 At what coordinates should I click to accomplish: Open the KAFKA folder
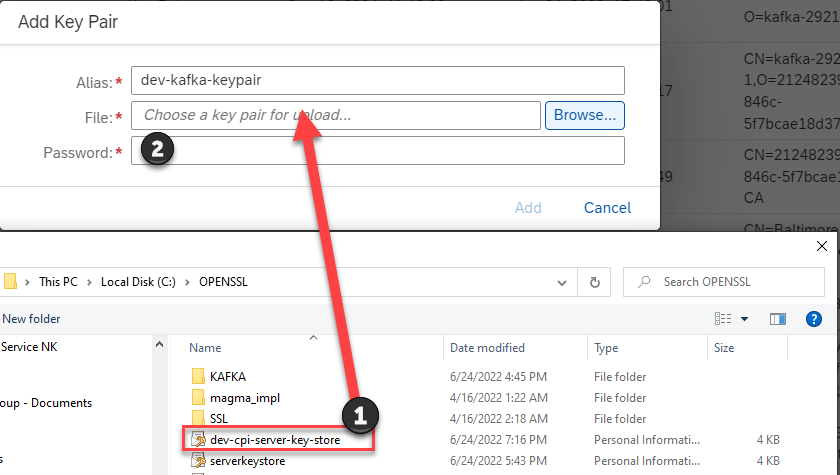pos(227,377)
